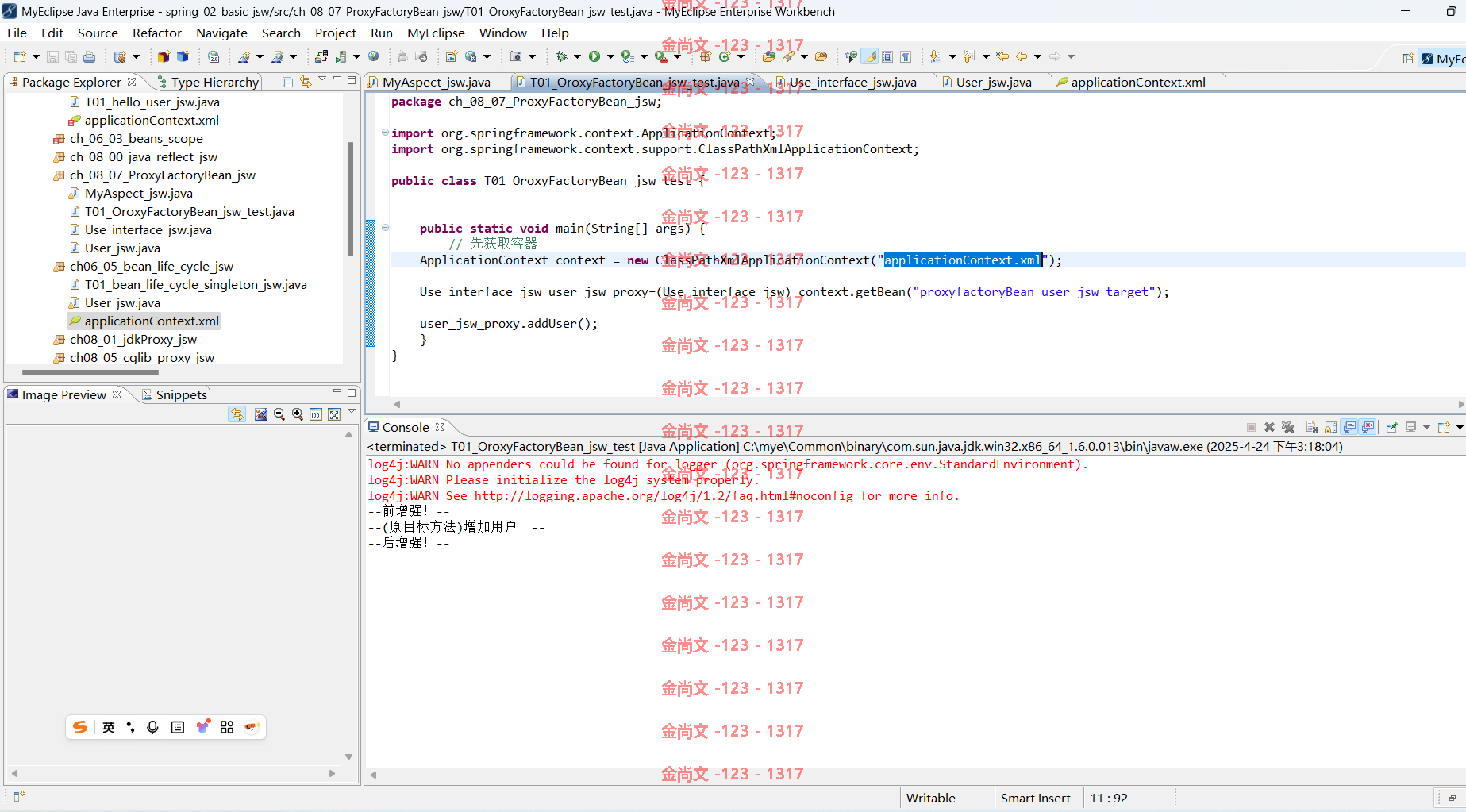The image size is (1466, 812).
Task: Switch to Use_interface_jsw.java editor tab
Action: pos(852,82)
